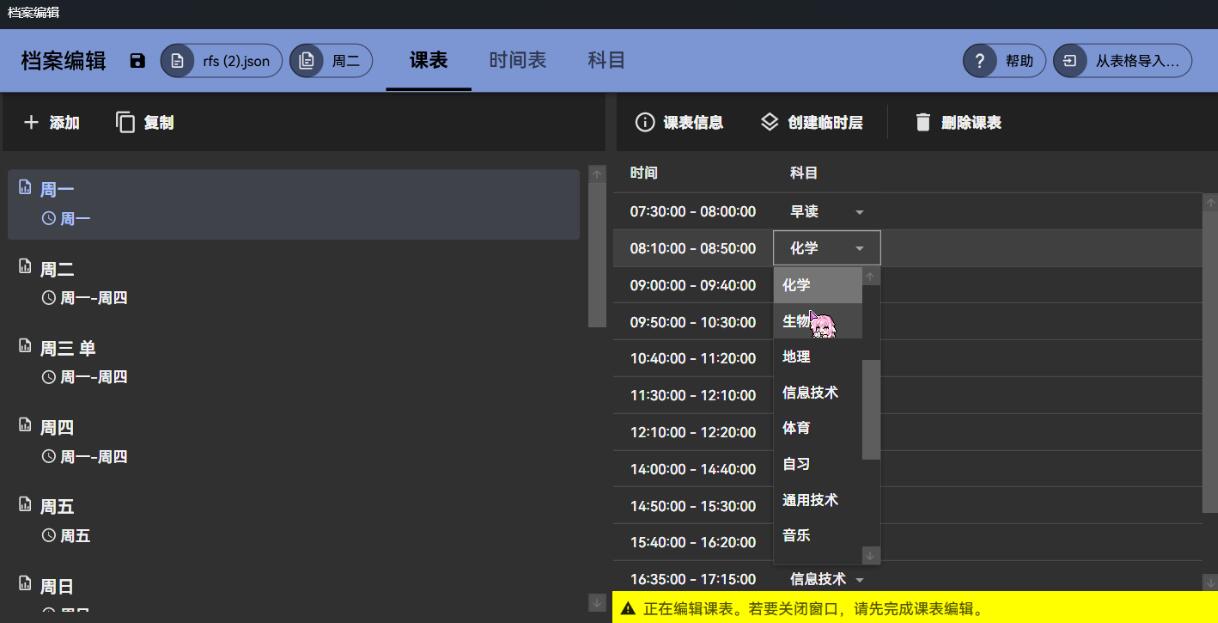Viewport: 1218px width, 623px height.
Task: Click the 时间 column header
Action: tap(644, 173)
